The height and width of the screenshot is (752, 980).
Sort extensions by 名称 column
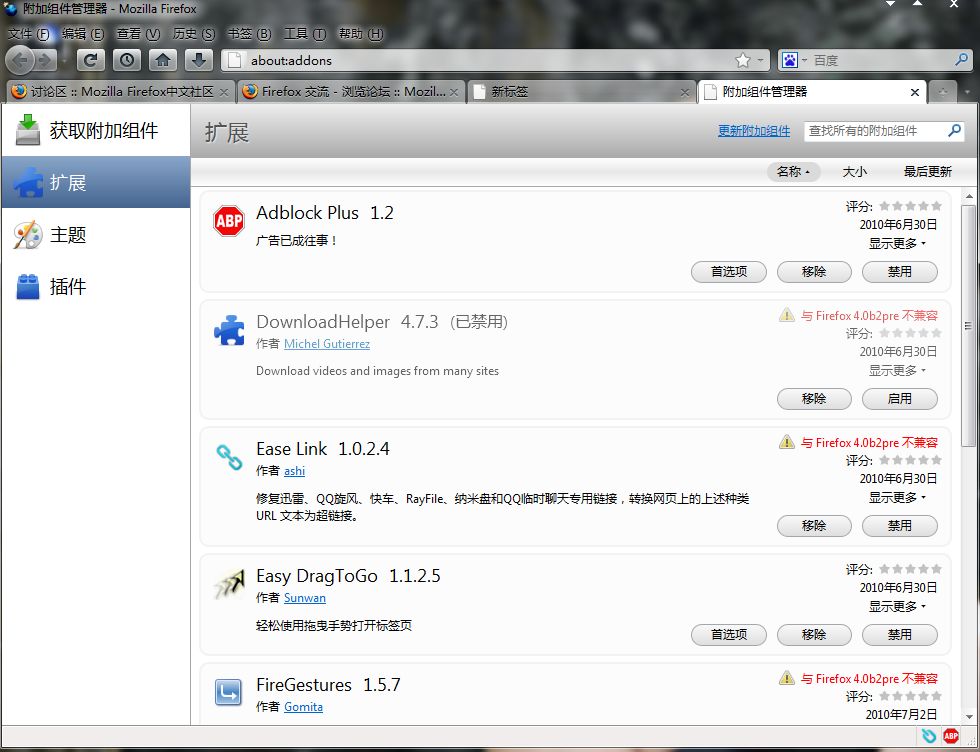793,172
